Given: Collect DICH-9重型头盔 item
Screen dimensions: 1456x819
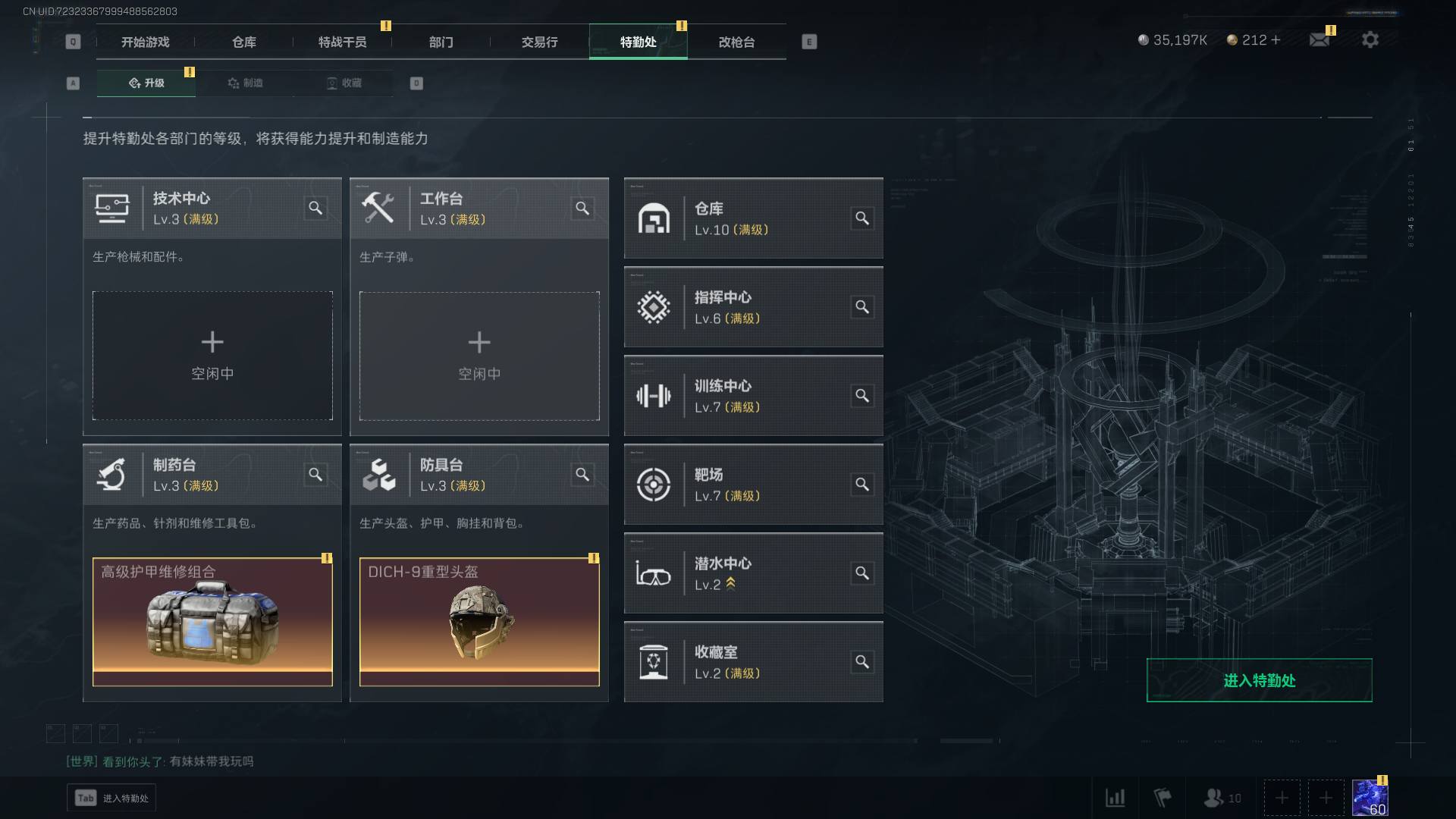Looking at the screenshot, I should [479, 622].
